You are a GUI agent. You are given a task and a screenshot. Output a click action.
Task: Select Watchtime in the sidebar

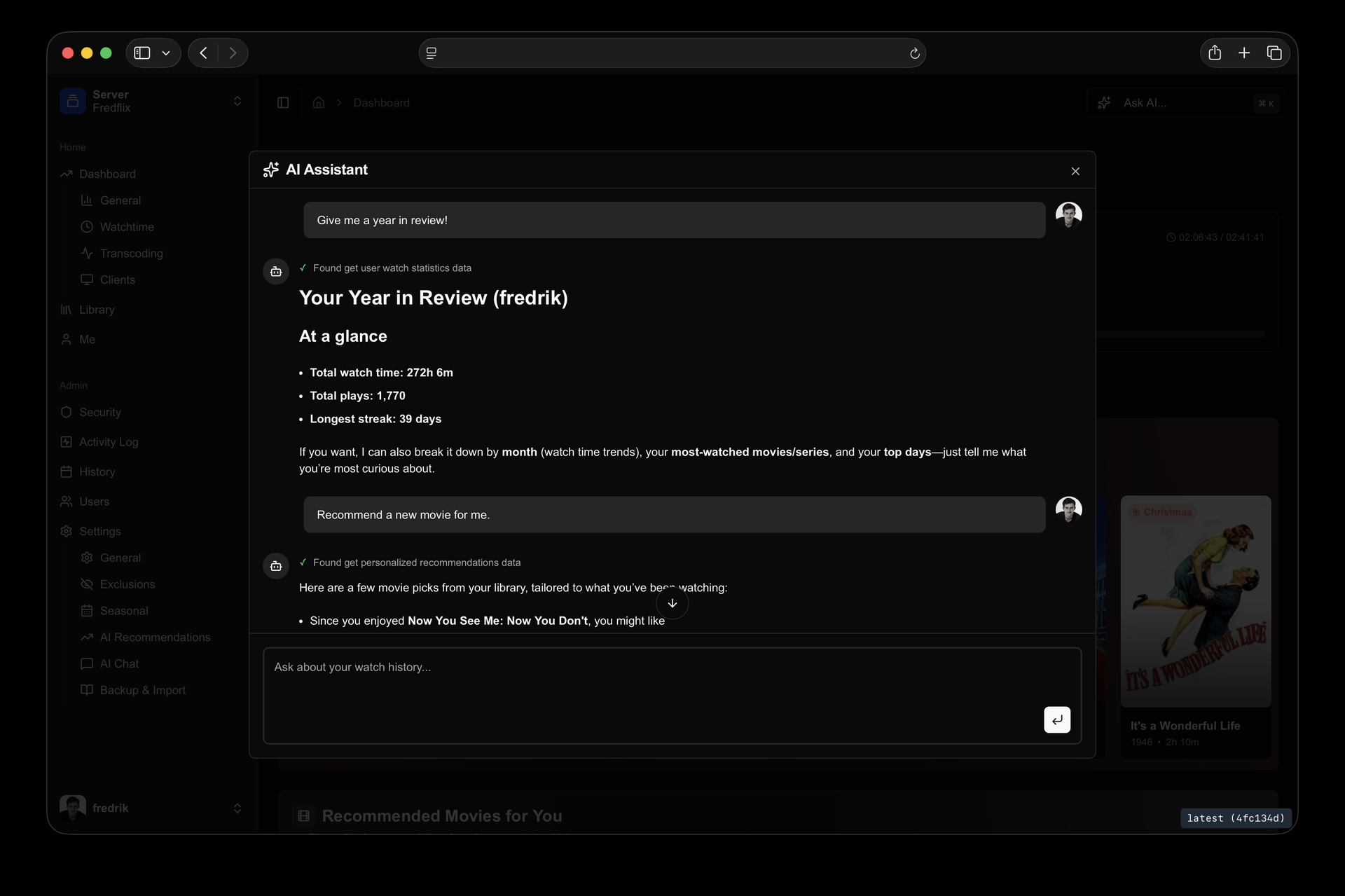pyautogui.click(x=127, y=227)
